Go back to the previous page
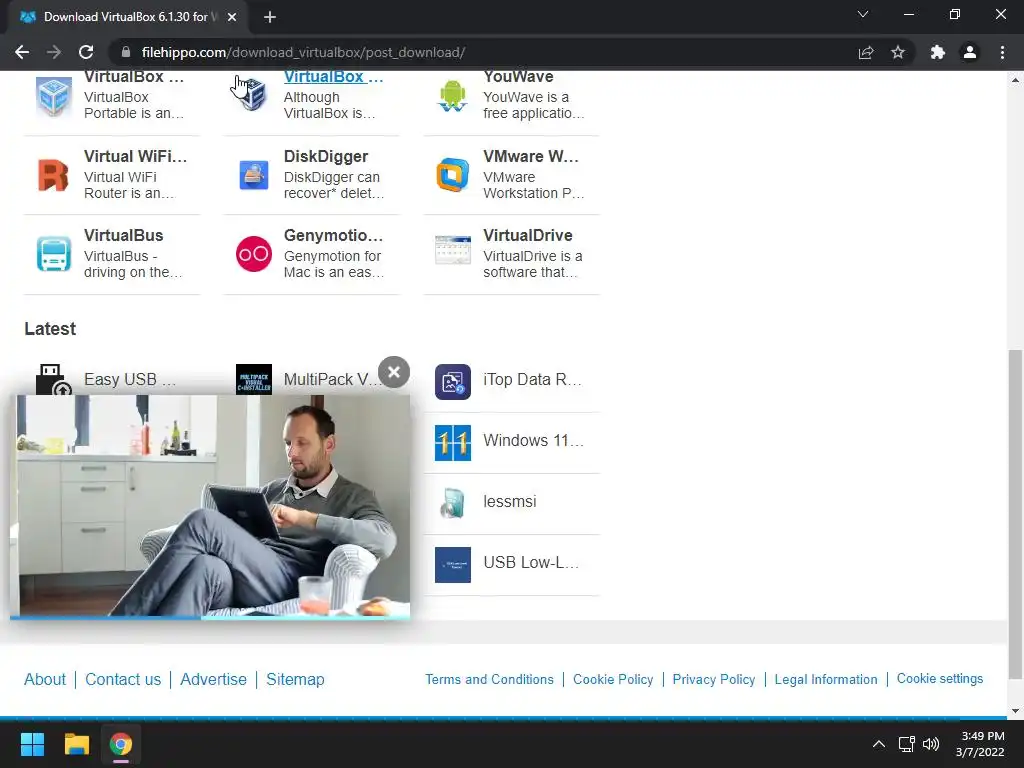The image size is (1024, 768). (22, 52)
